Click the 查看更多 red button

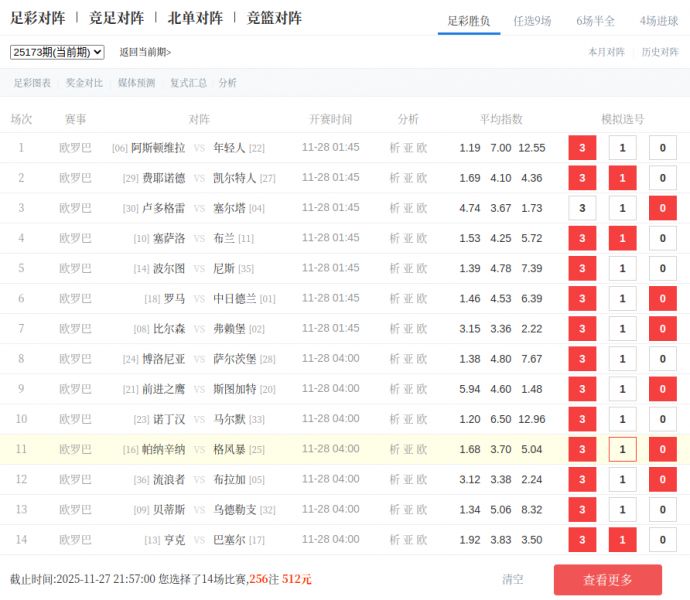click(x=607, y=580)
